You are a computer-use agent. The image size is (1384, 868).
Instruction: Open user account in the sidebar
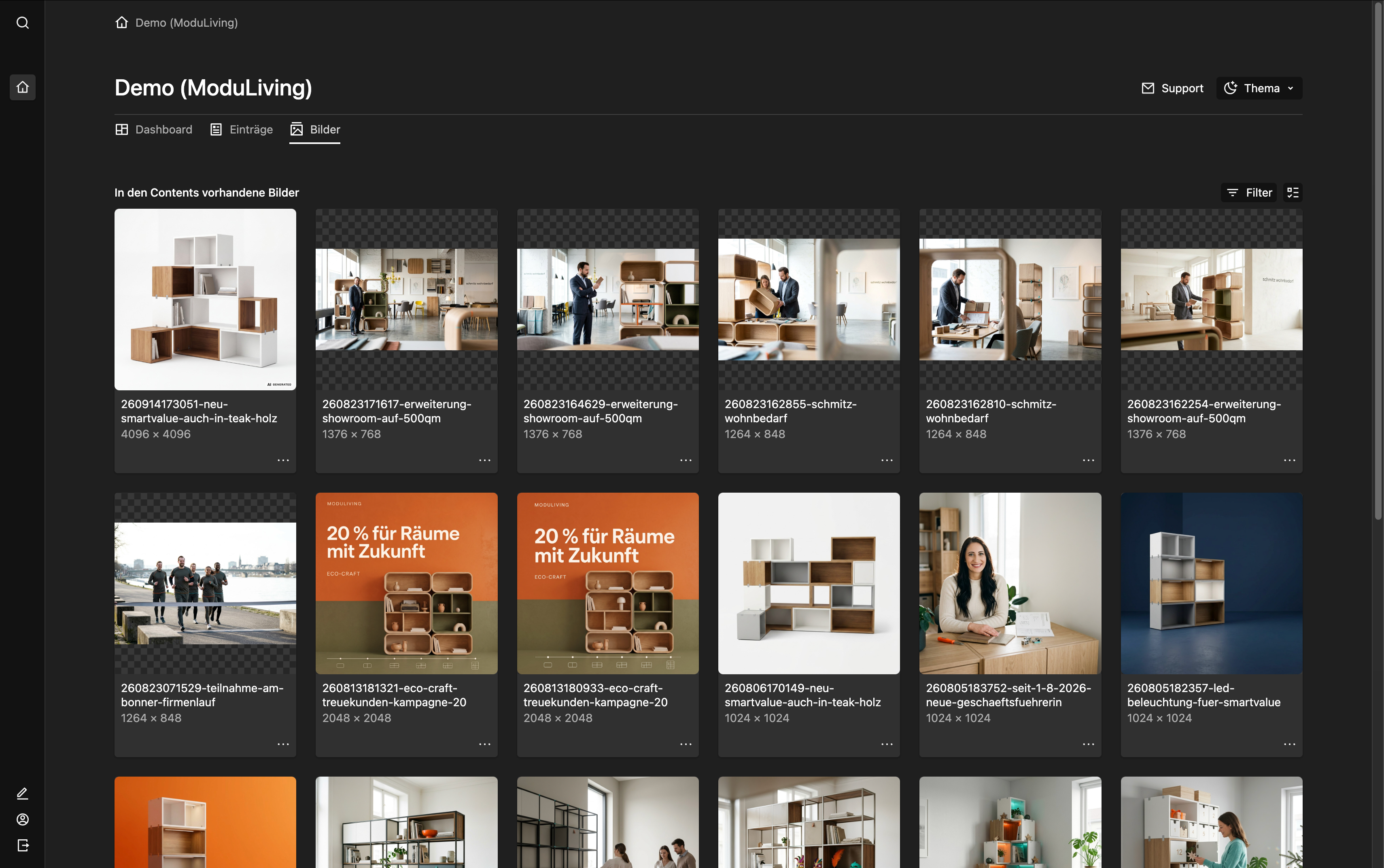(22, 819)
